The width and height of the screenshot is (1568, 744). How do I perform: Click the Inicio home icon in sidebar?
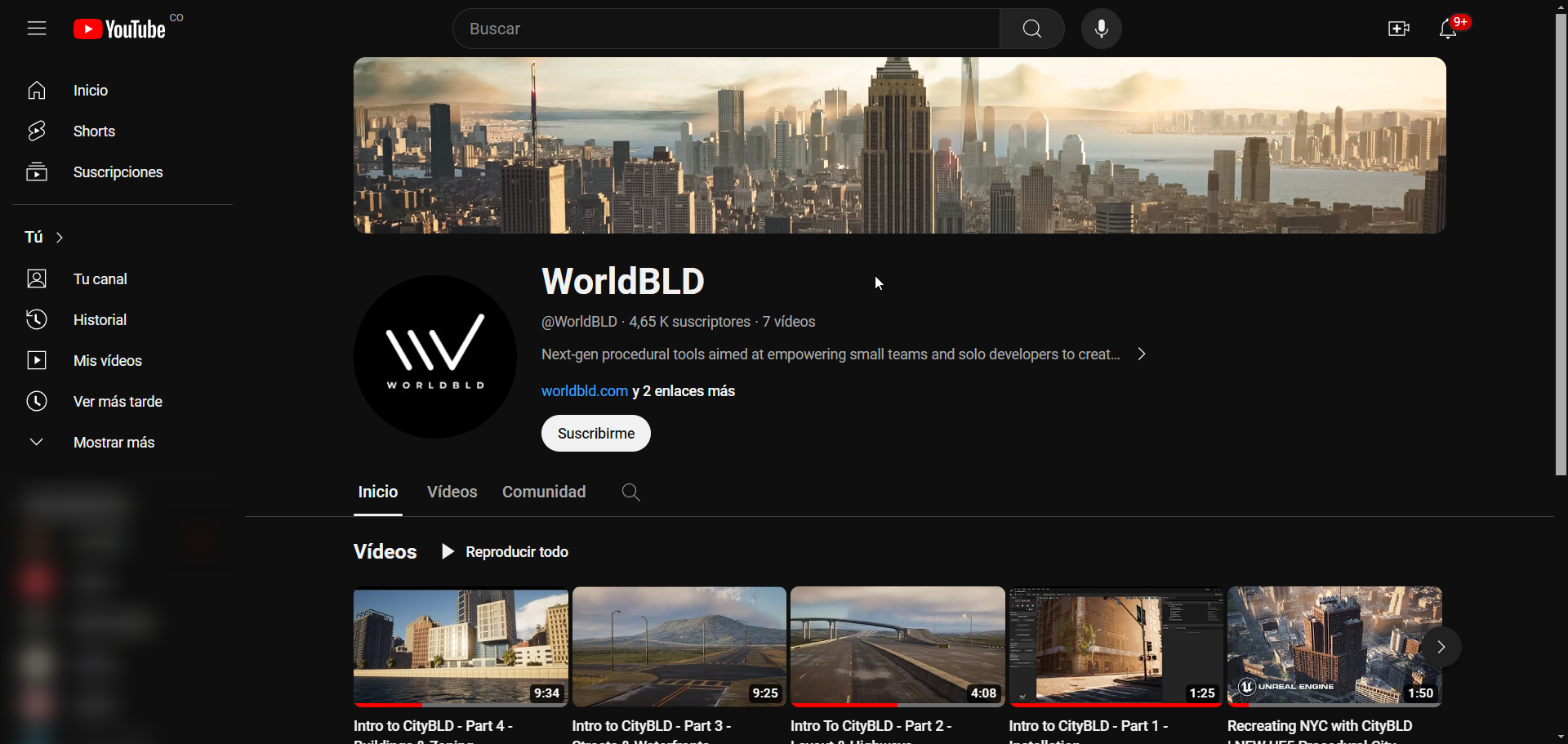(37, 91)
